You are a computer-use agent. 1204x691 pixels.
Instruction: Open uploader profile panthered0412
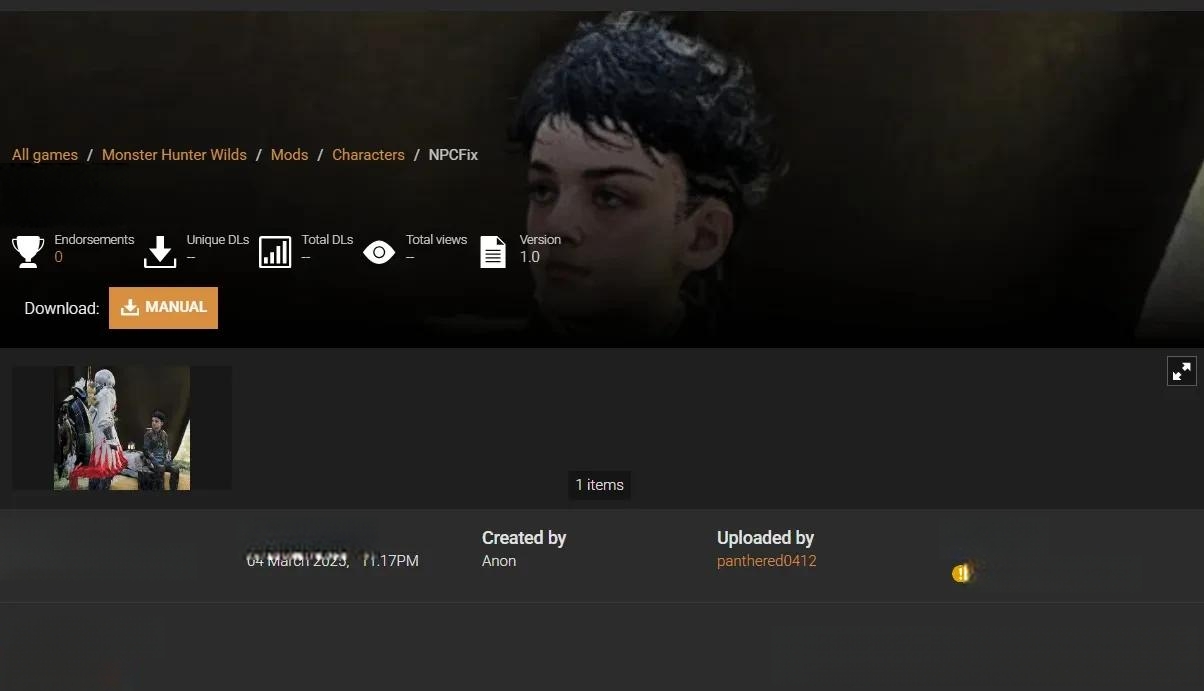coord(767,561)
